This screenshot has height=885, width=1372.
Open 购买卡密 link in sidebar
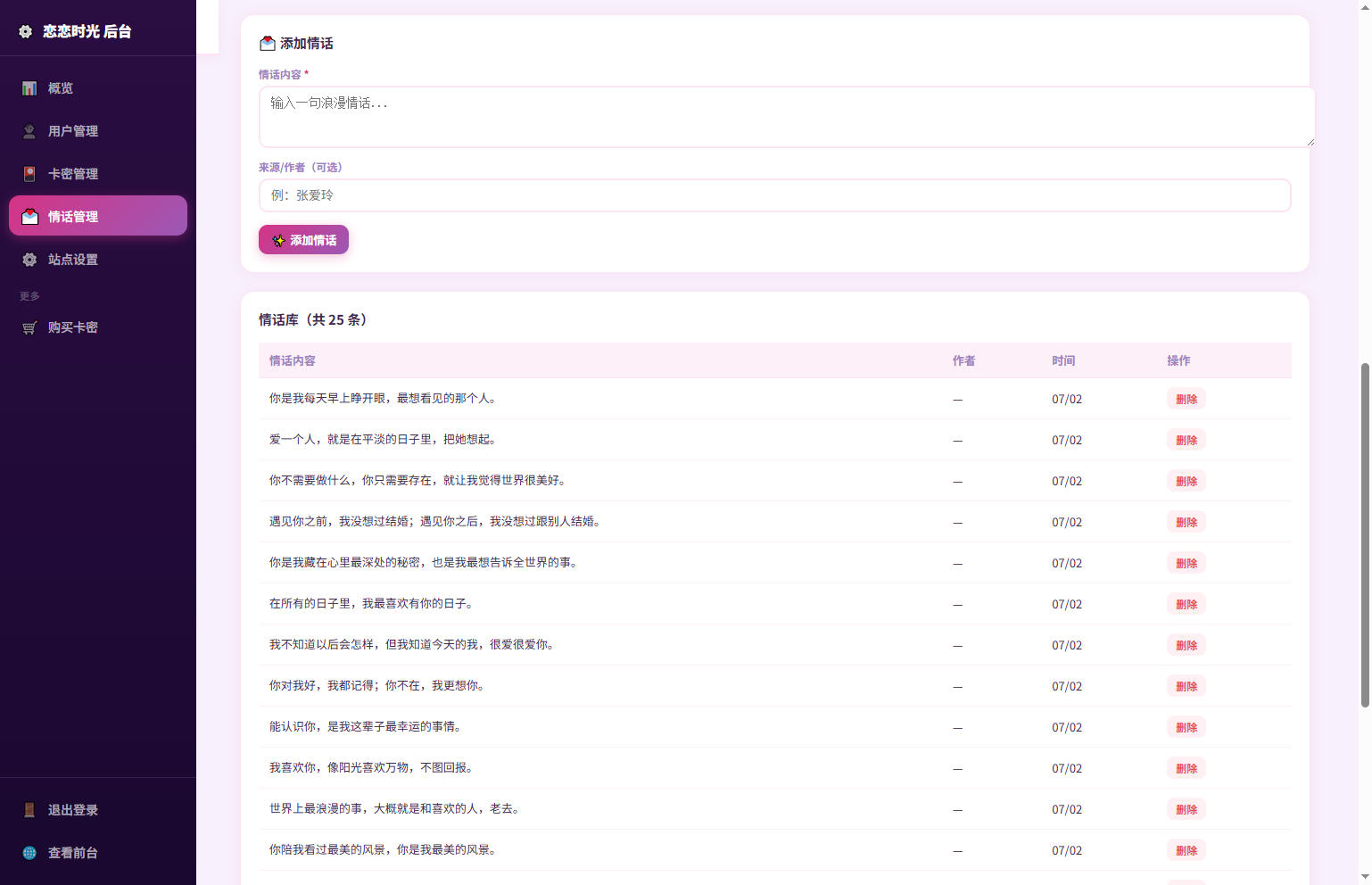pyautogui.click(x=98, y=327)
